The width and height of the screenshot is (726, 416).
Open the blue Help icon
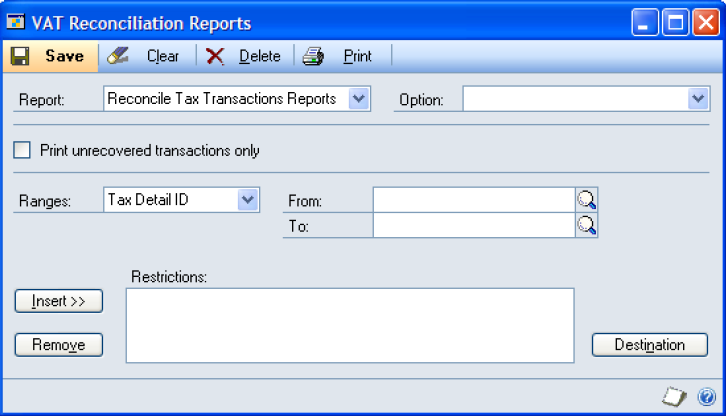tap(704, 397)
